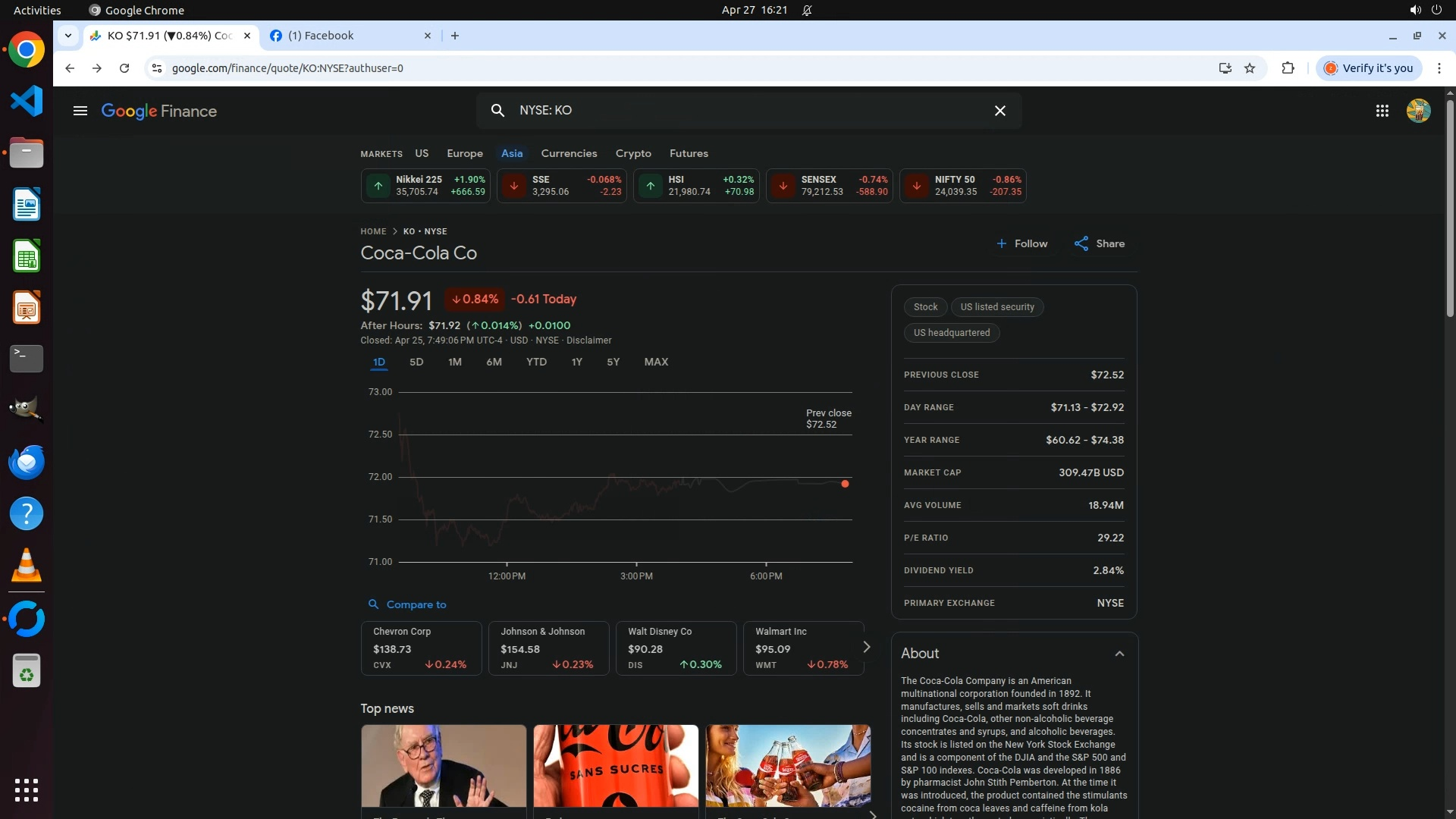
Task: Show more compare stocks with arrow
Action: (866, 647)
